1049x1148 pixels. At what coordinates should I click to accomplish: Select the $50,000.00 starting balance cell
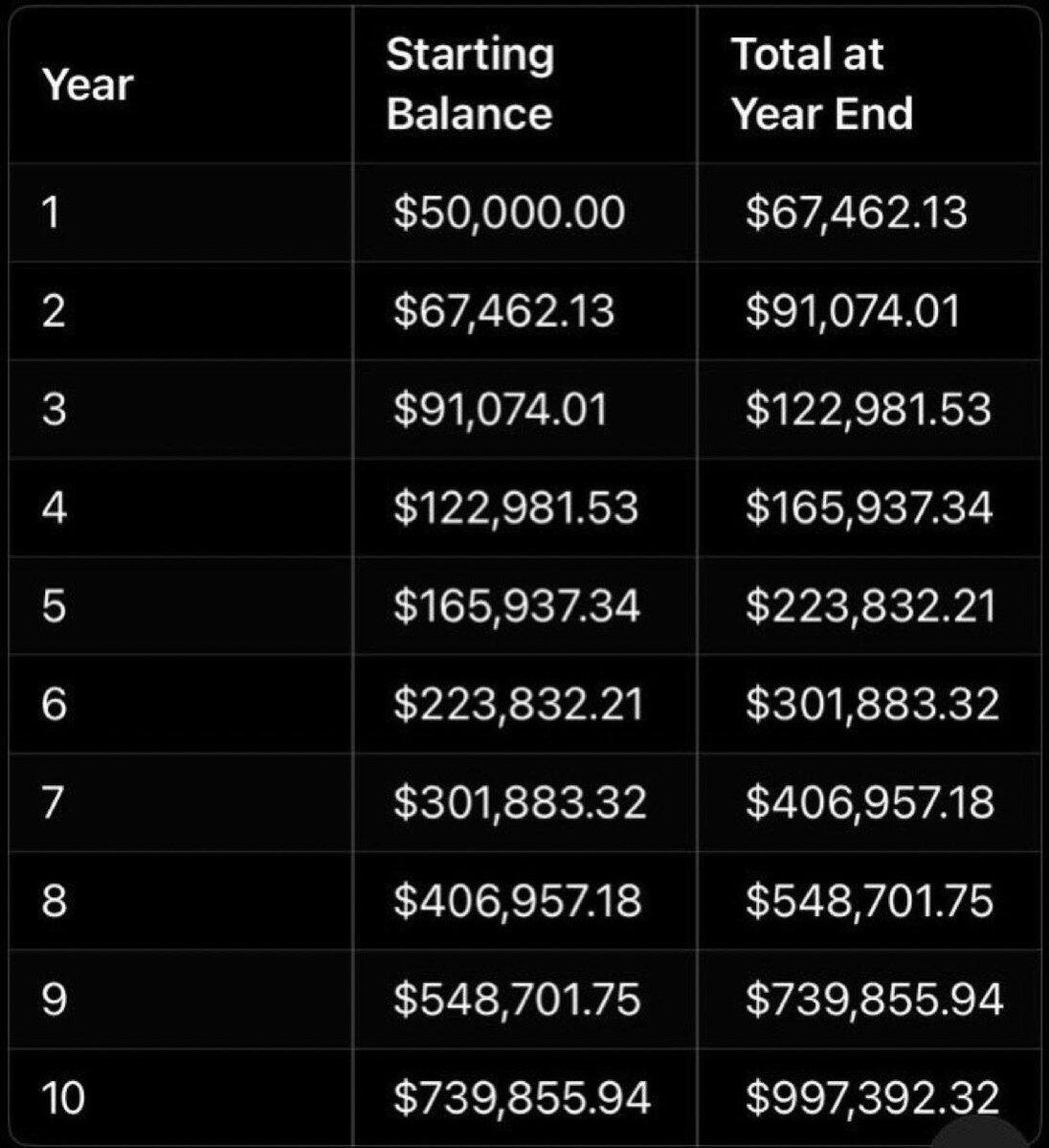pyautogui.click(x=509, y=212)
